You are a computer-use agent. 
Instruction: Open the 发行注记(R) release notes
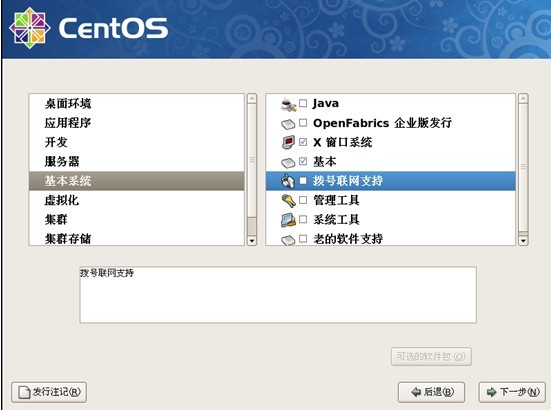point(49,392)
